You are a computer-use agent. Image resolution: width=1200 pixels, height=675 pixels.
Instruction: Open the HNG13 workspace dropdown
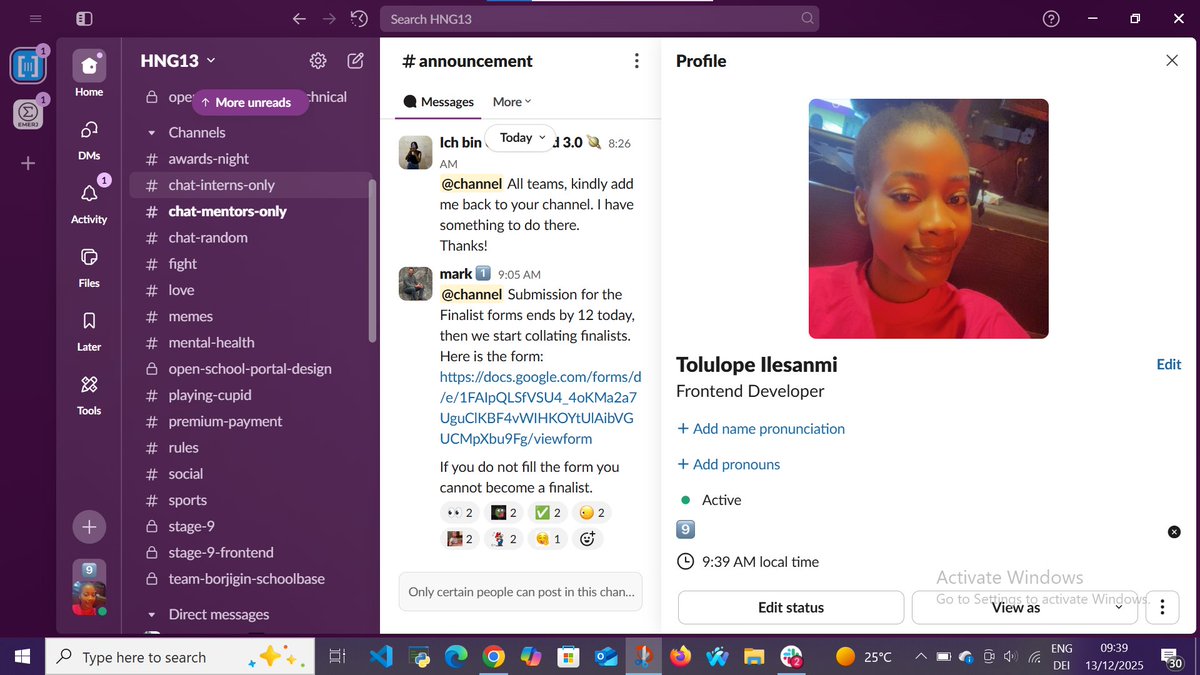click(x=177, y=60)
